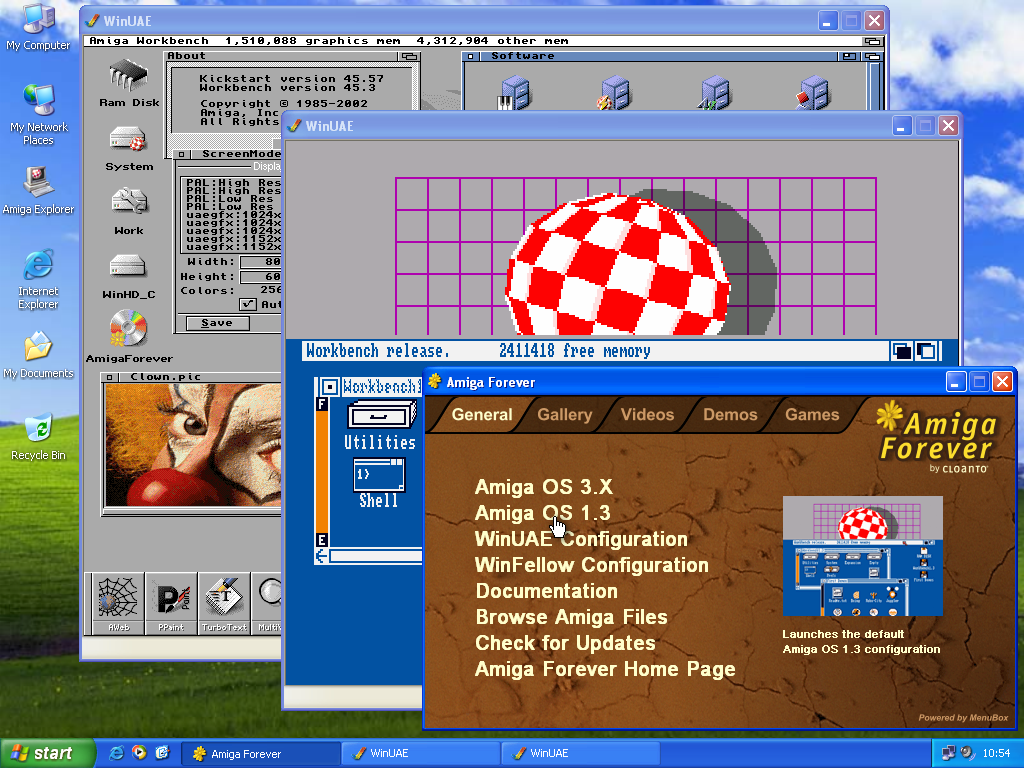Click the second WinUAE taskbar button

click(580, 753)
